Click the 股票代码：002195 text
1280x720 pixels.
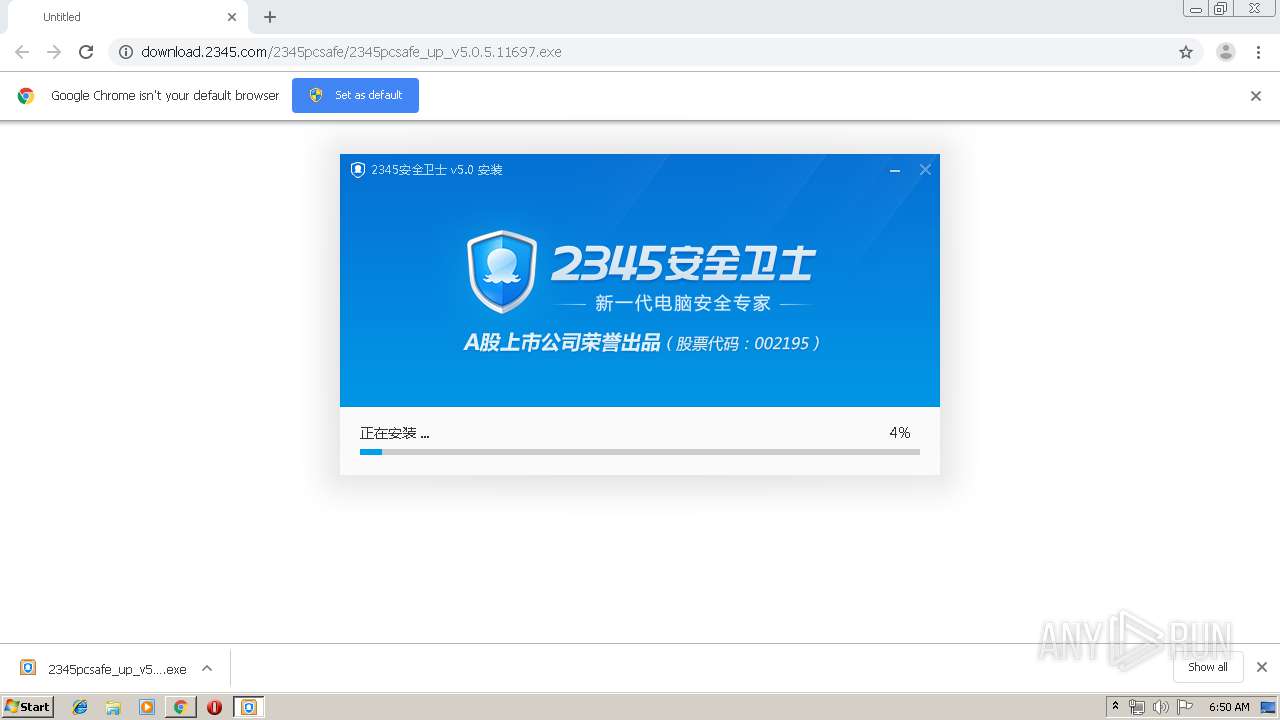pyautogui.click(x=743, y=343)
